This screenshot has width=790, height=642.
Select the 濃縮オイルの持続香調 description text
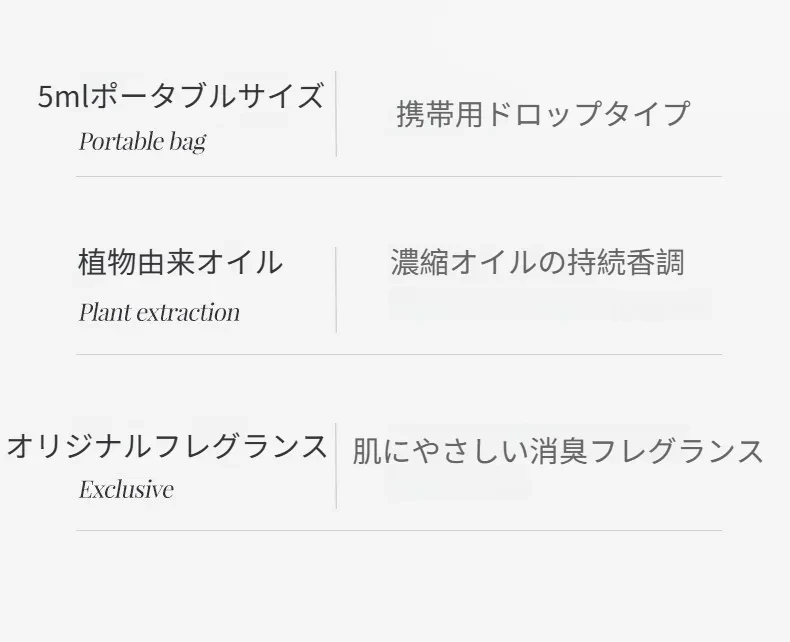tap(538, 262)
